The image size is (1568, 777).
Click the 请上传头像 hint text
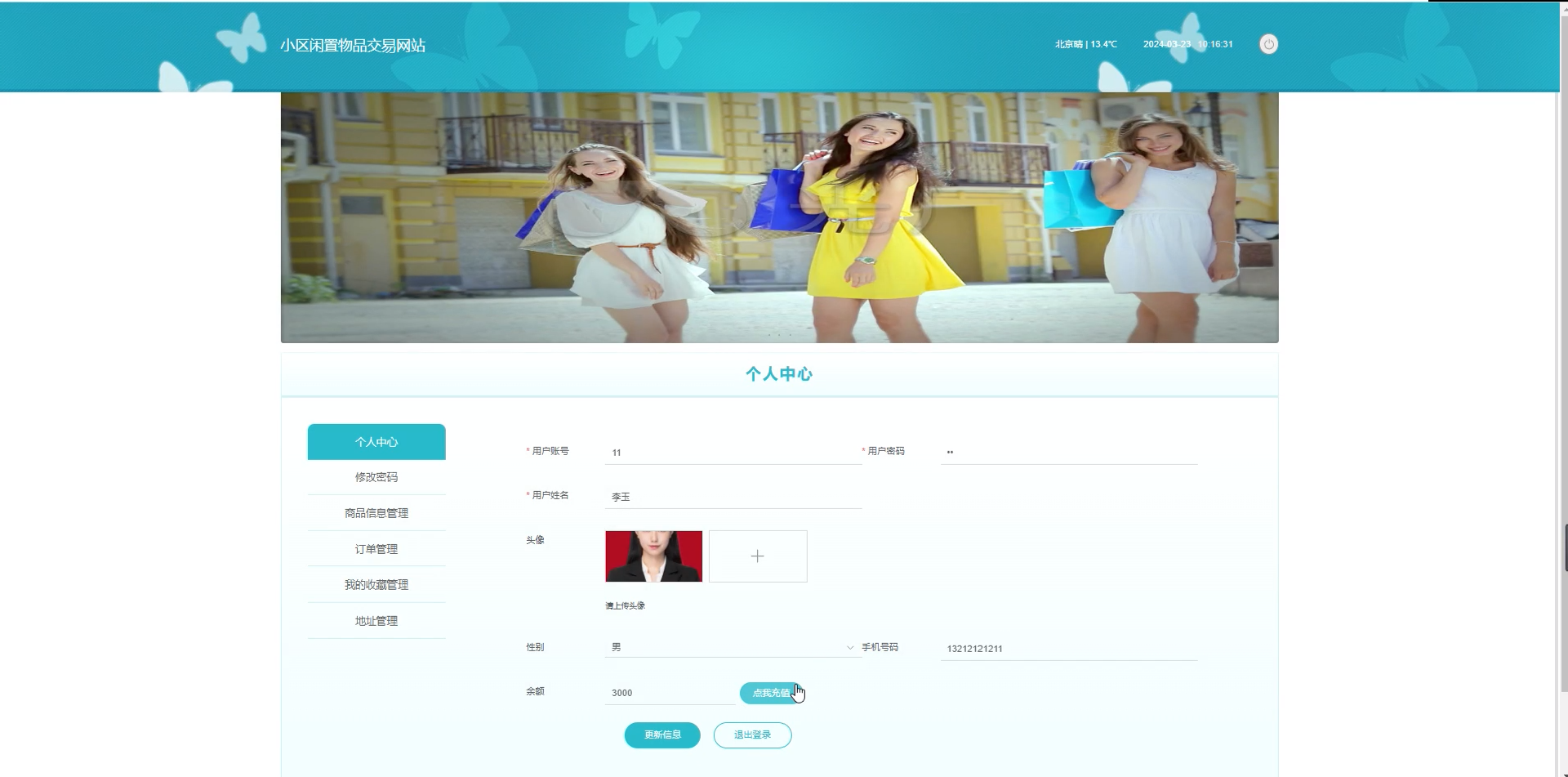[625, 605]
